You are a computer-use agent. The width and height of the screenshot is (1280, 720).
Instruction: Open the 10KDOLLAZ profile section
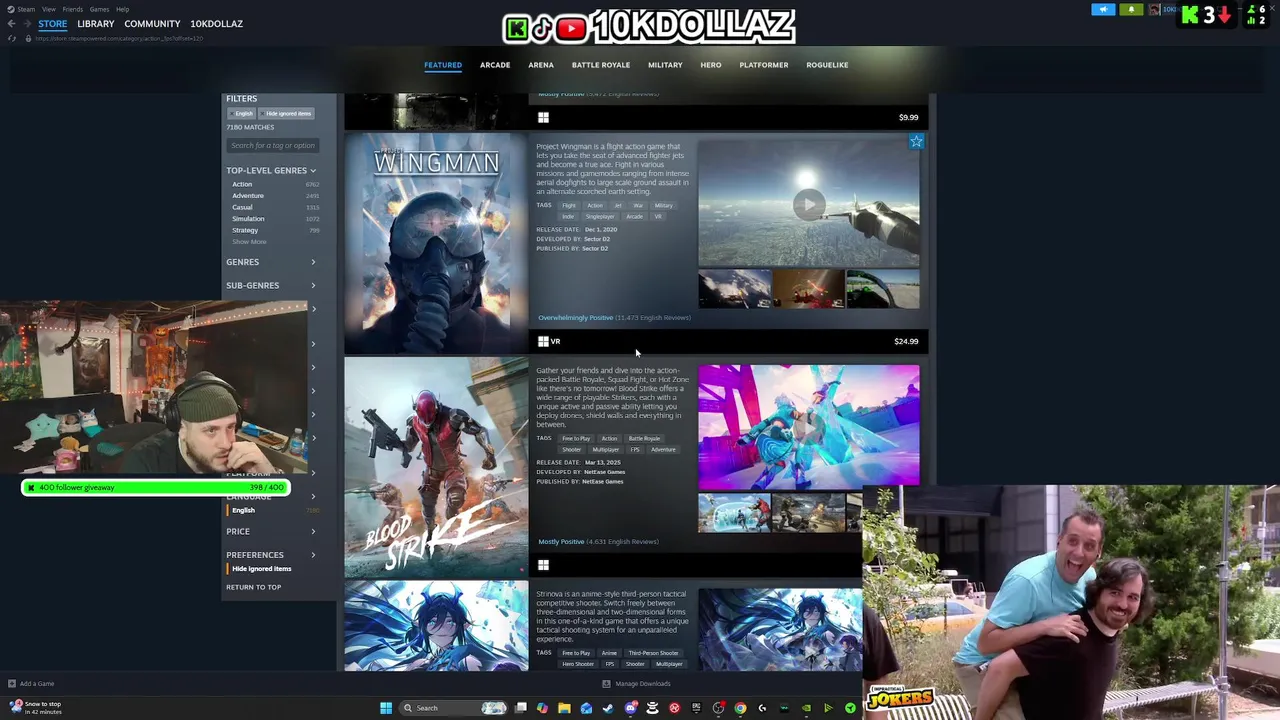pyautogui.click(x=216, y=24)
